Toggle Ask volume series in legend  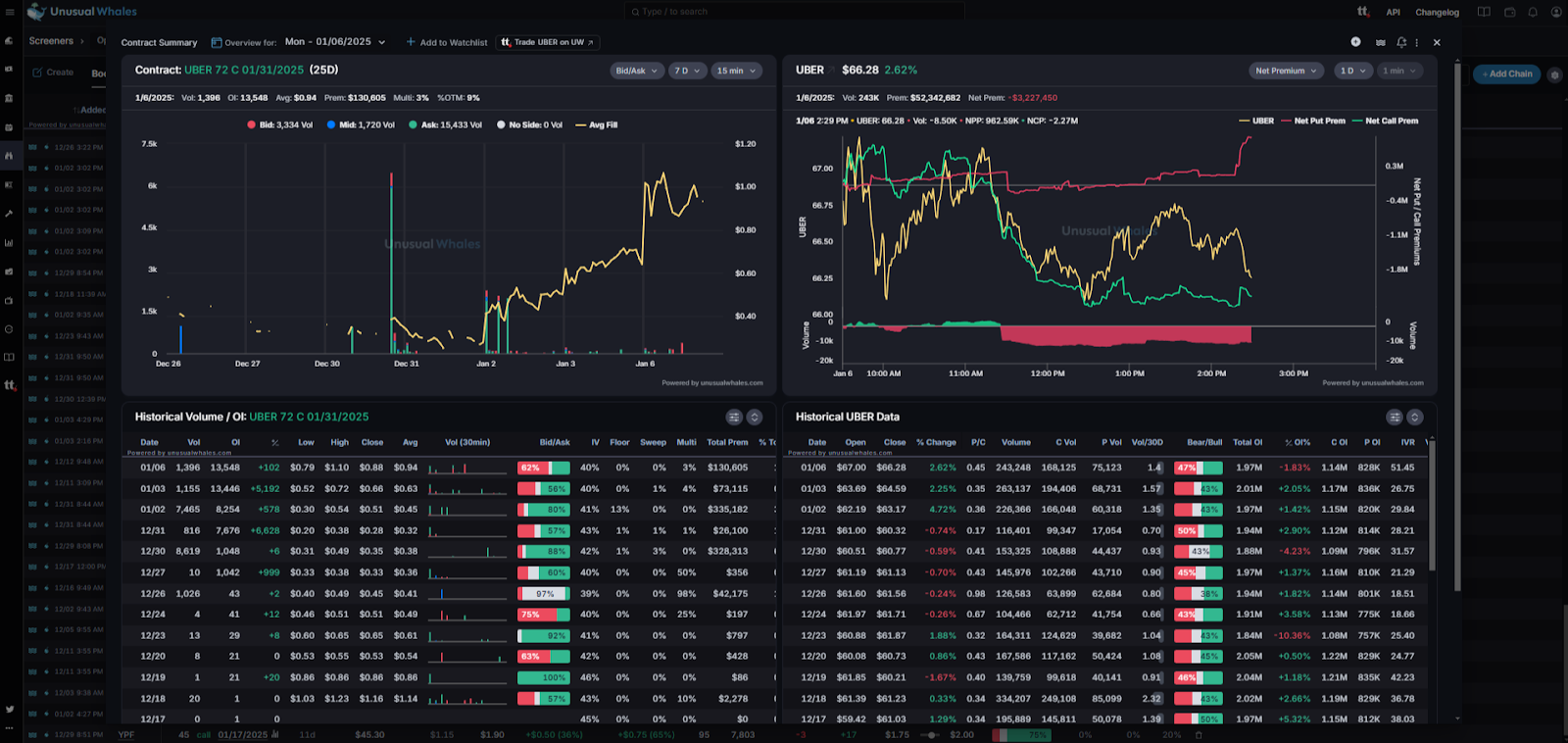445,124
